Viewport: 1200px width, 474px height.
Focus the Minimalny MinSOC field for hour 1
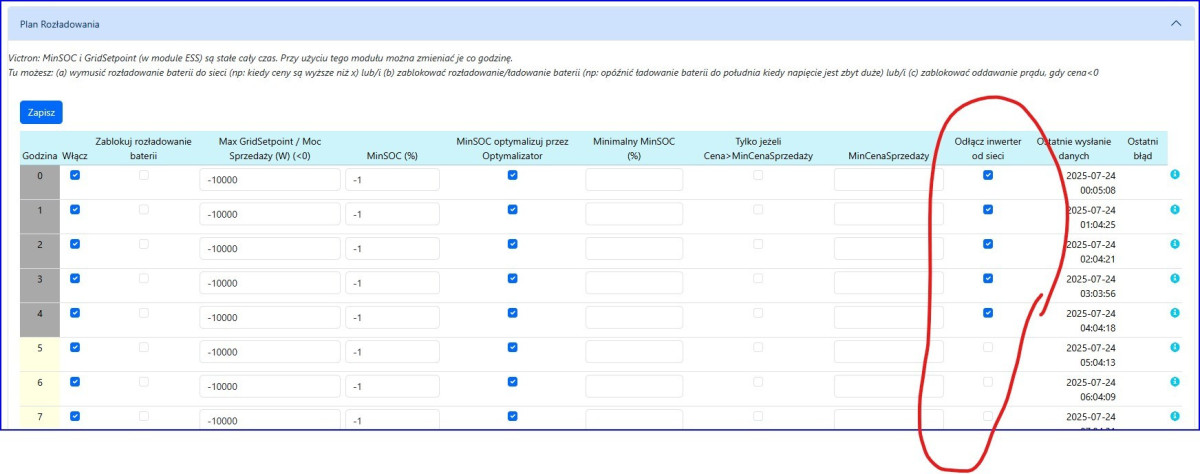pyautogui.click(x=634, y=215)
